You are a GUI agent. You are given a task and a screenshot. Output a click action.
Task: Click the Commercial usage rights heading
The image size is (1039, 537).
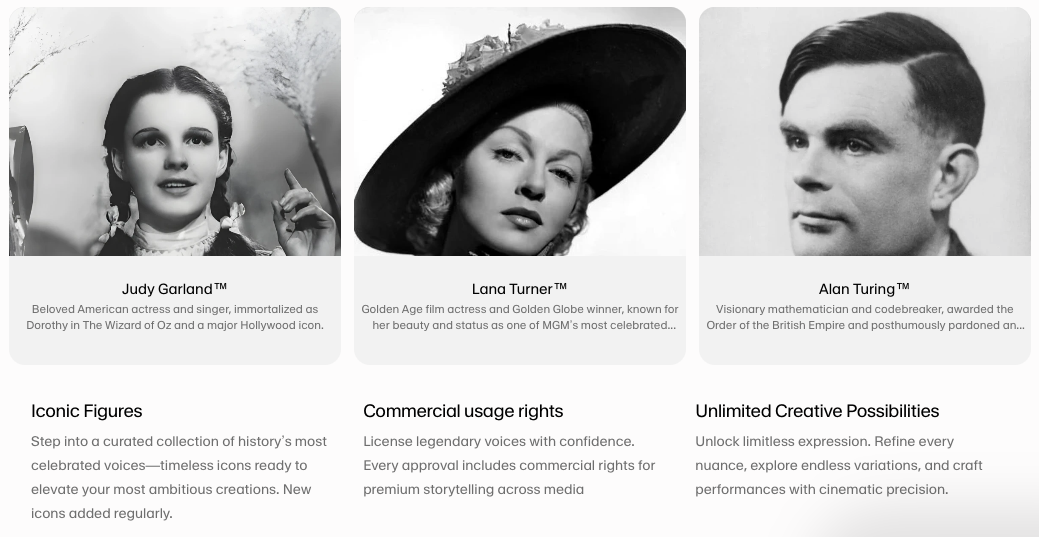pos(463,411)
